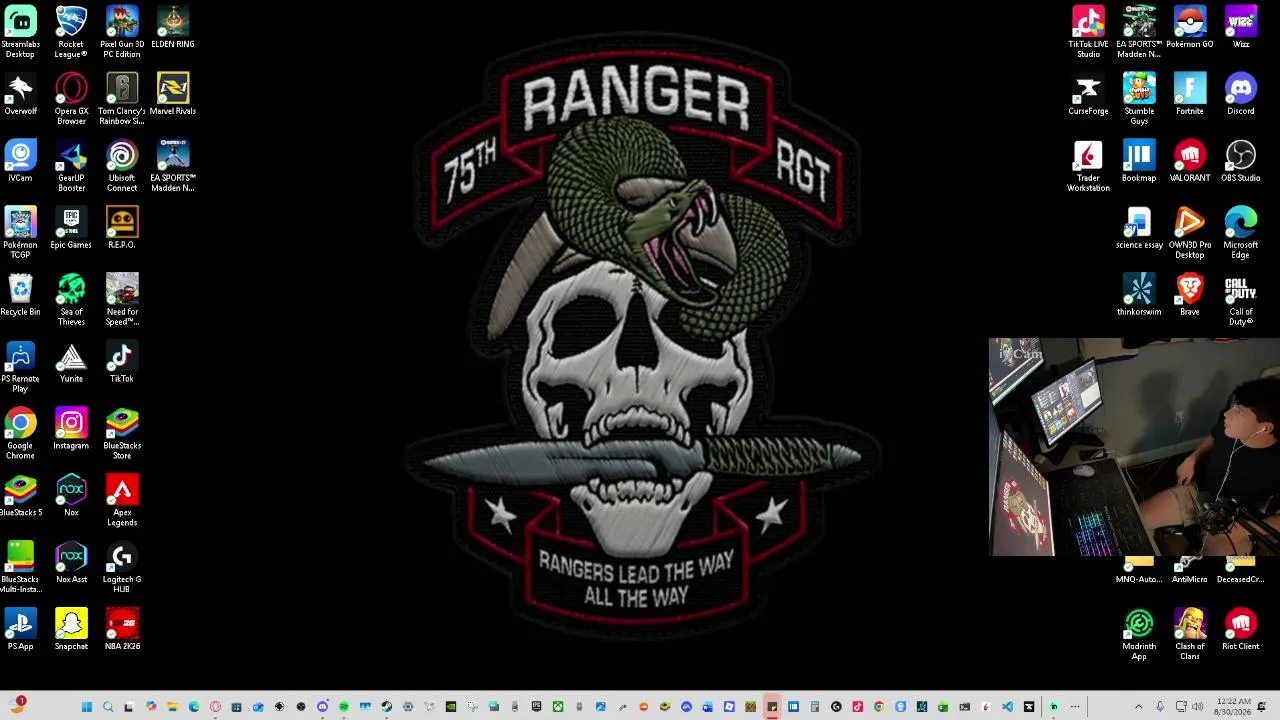1280x720 pixels.
Task: Open the VALORANT desktop icon
Action: [x=1190, y=162]
